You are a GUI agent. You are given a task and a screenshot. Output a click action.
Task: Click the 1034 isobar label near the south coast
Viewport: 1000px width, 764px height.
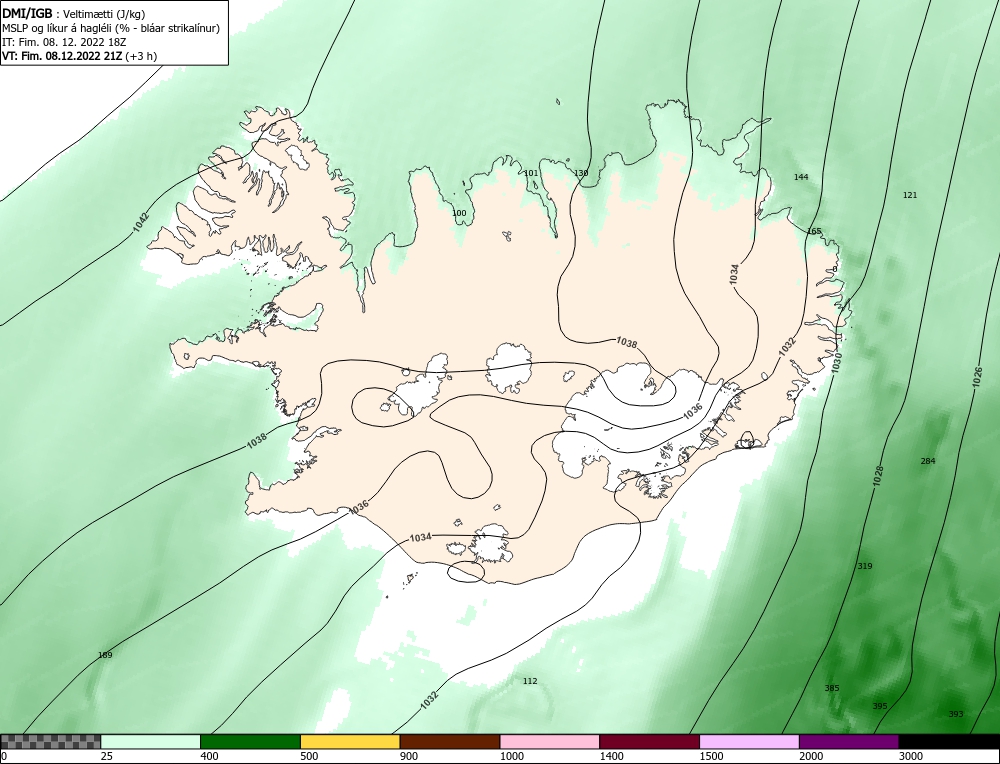(x=420, y=538)
